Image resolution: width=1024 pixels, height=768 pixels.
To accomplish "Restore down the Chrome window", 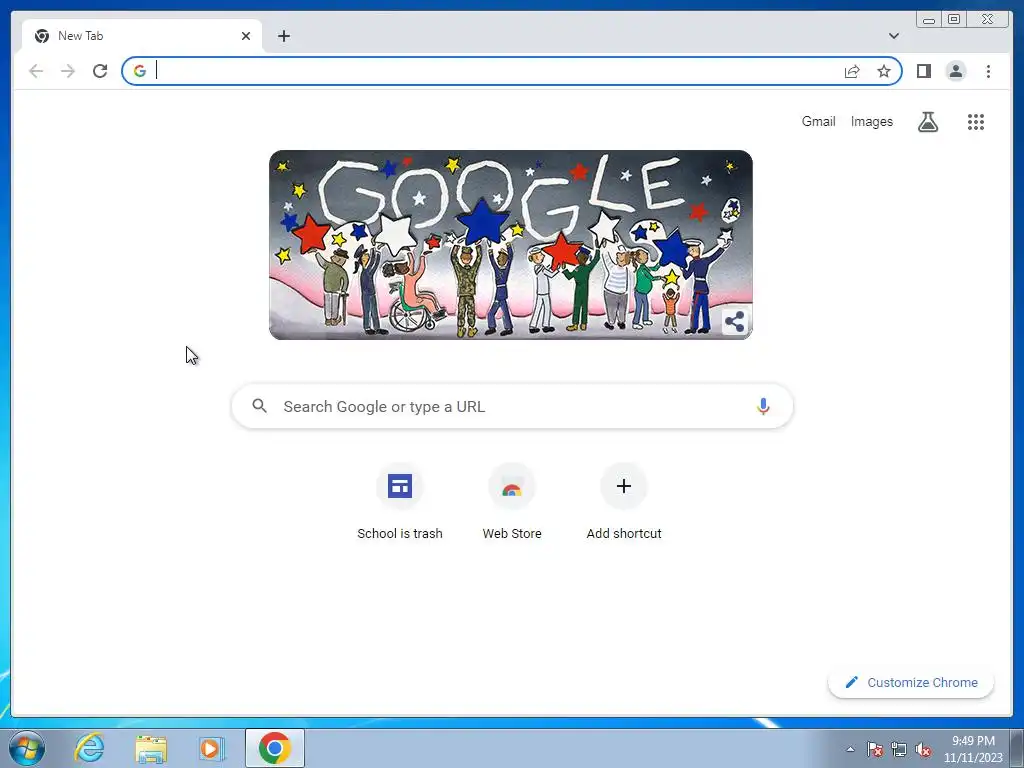I will [x=954, y=20].
